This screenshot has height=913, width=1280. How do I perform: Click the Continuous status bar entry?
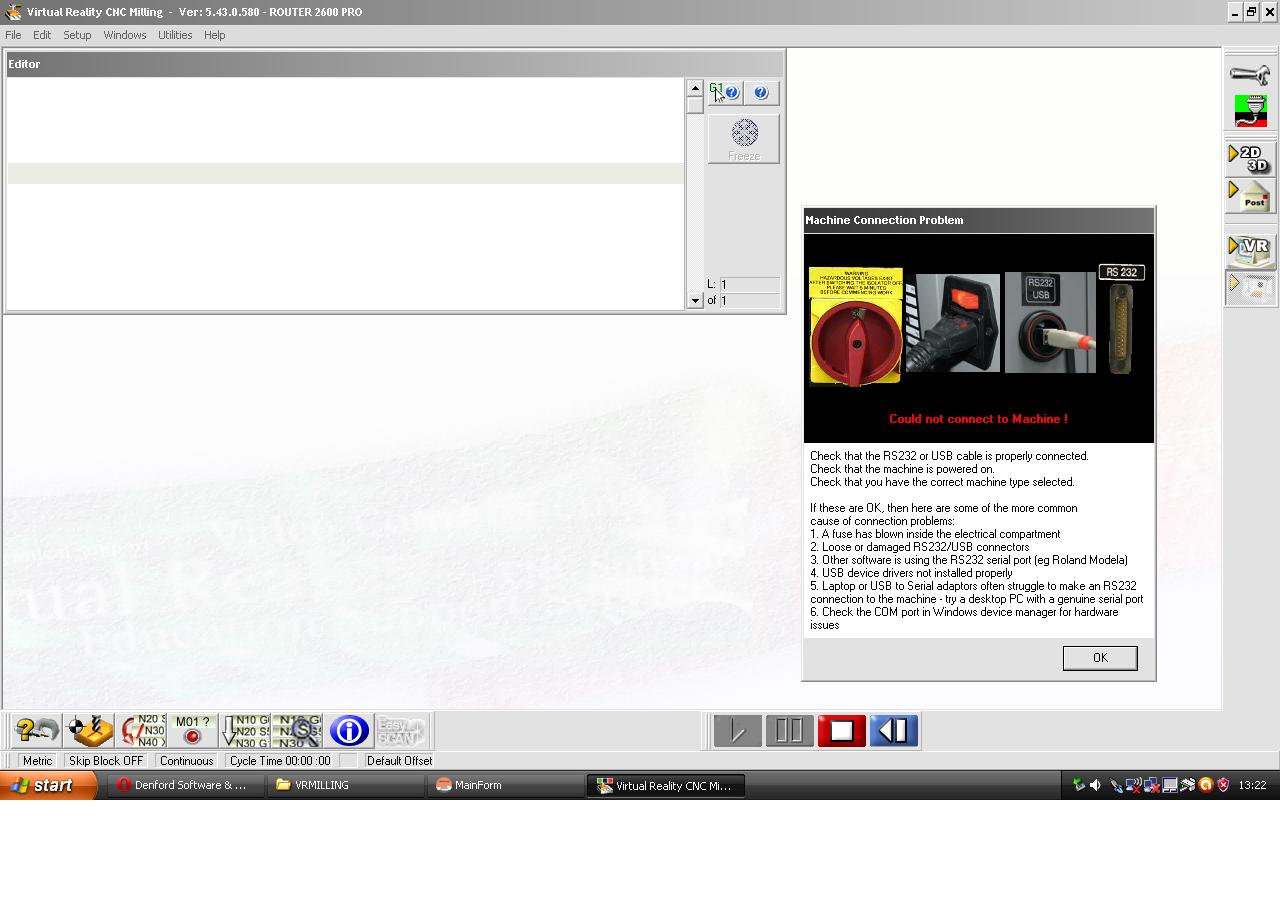pos(187,761)
